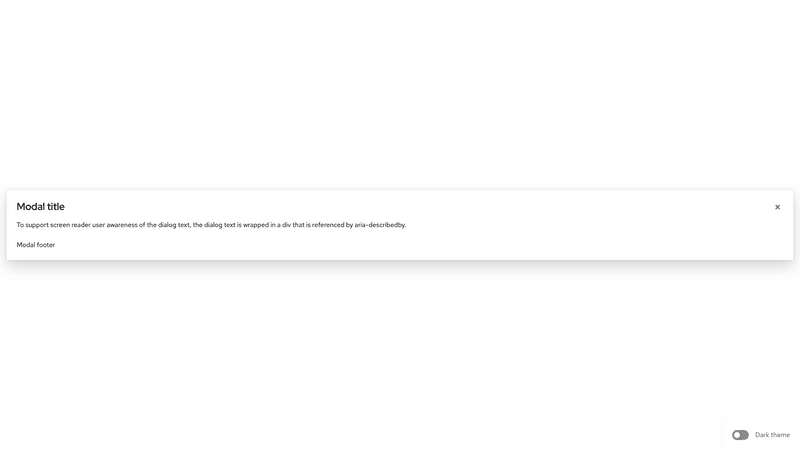The height and width of the screenshot is (450, 800).
Task: Click the word 'Dark' next to the toggle
Action: (762, 435)
